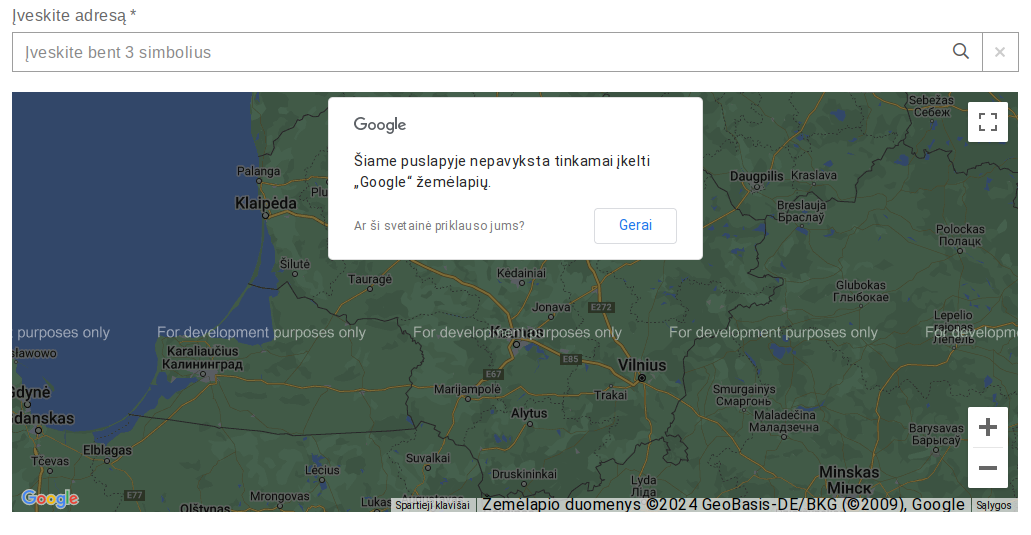Open "Ar ši svetainė priklauso jums?" link

click(x=439, y=226)
